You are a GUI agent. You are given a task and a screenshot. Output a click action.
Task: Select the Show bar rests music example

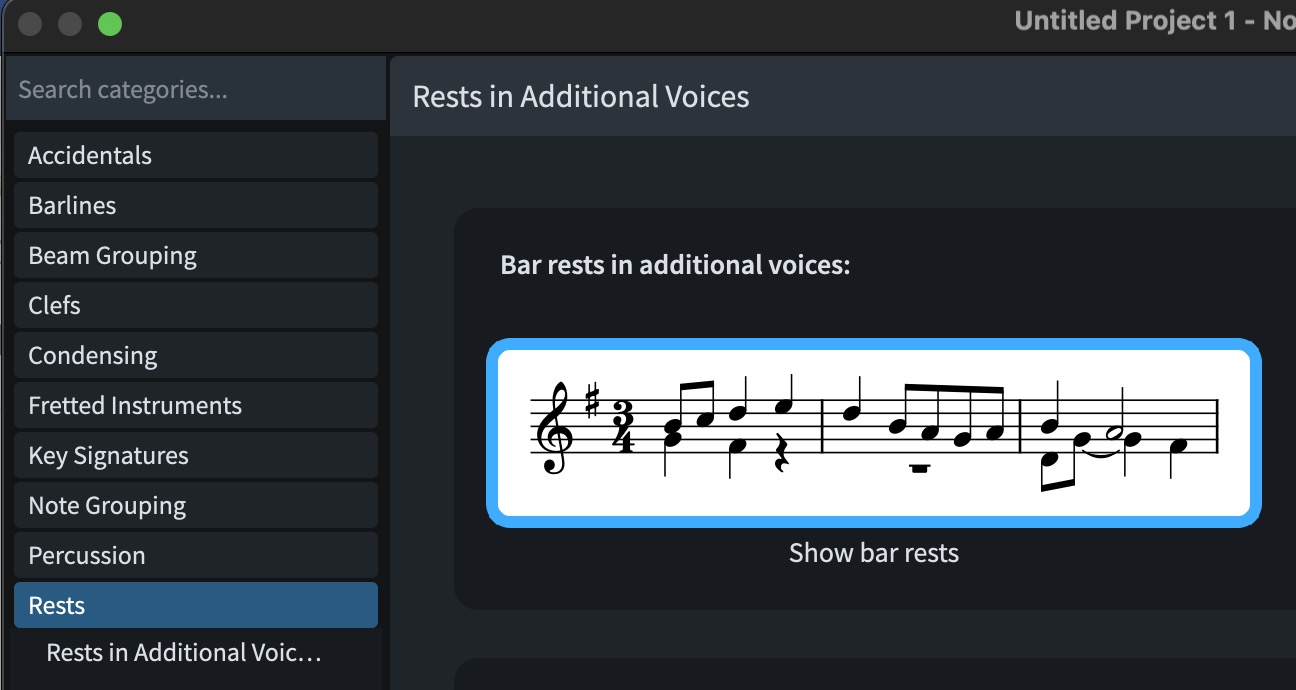(x=874, y=433)
